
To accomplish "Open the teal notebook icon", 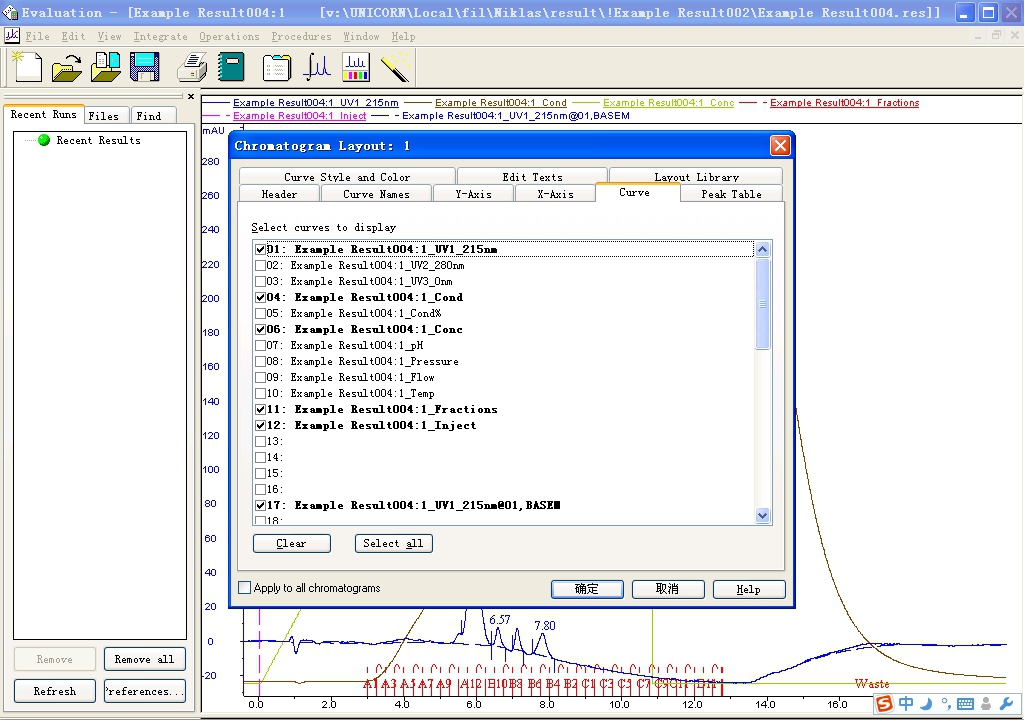I will tap(232, 67).
